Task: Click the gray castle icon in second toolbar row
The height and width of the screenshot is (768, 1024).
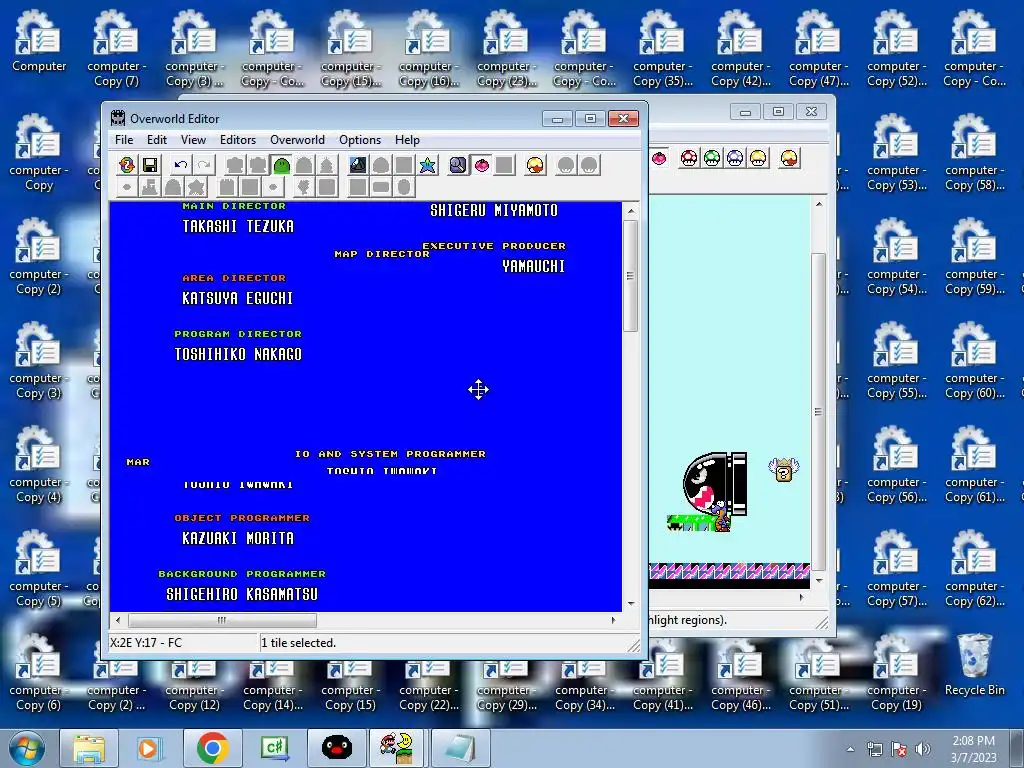Action: tap(150, 187)
